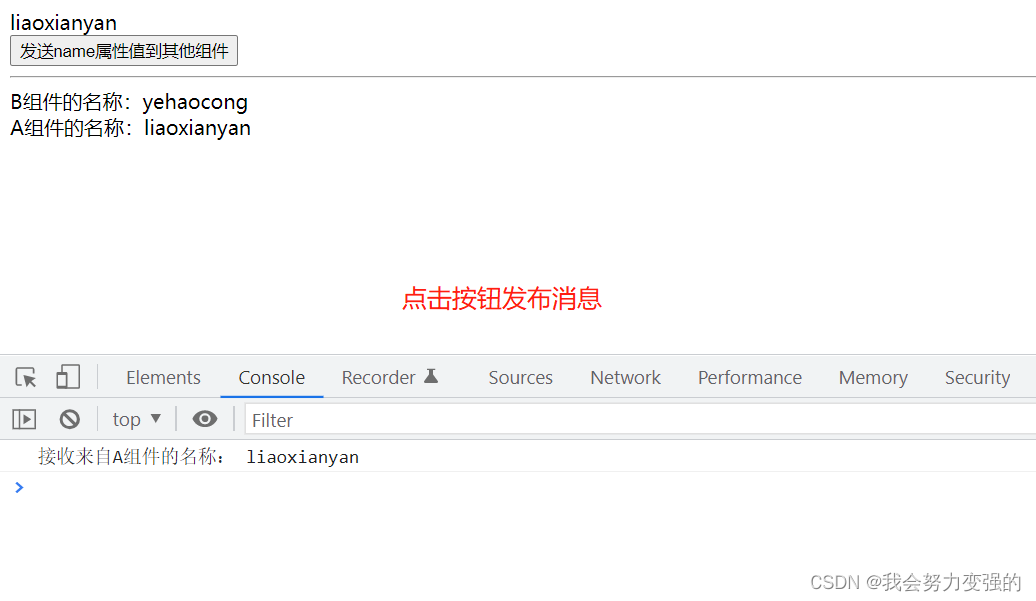
Task: Create a live expression with eye icon
Action: click(205, 418)
